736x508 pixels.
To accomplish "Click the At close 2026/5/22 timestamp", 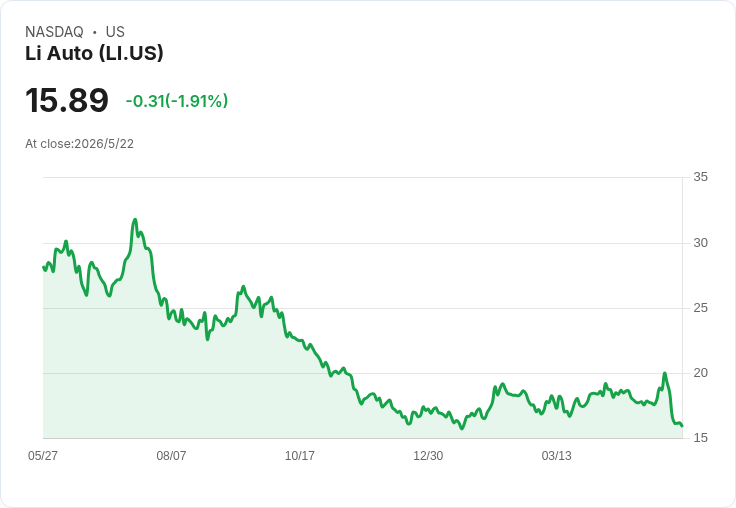I will pyautogui.click(x=79, y=144).
